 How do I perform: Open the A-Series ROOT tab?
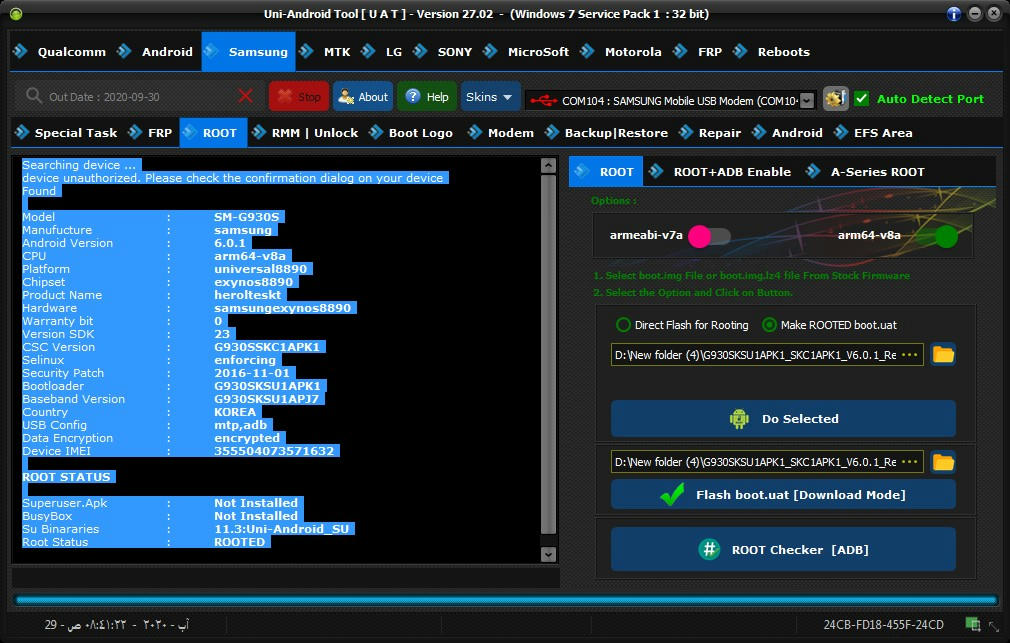[865, 171]
